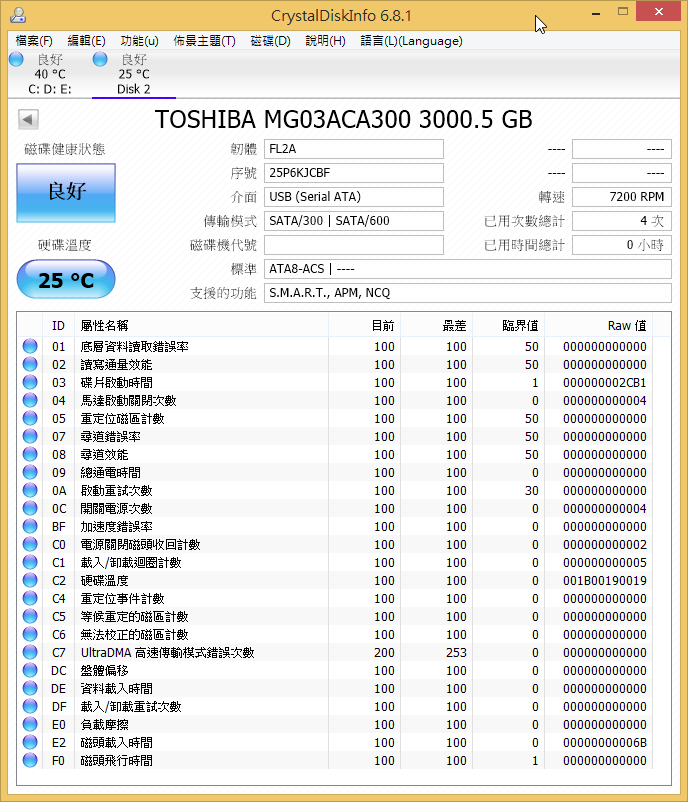The image size is (688, 802).
Task: Click the serial number field 25P6KJCBF
Action: point(354,173)
